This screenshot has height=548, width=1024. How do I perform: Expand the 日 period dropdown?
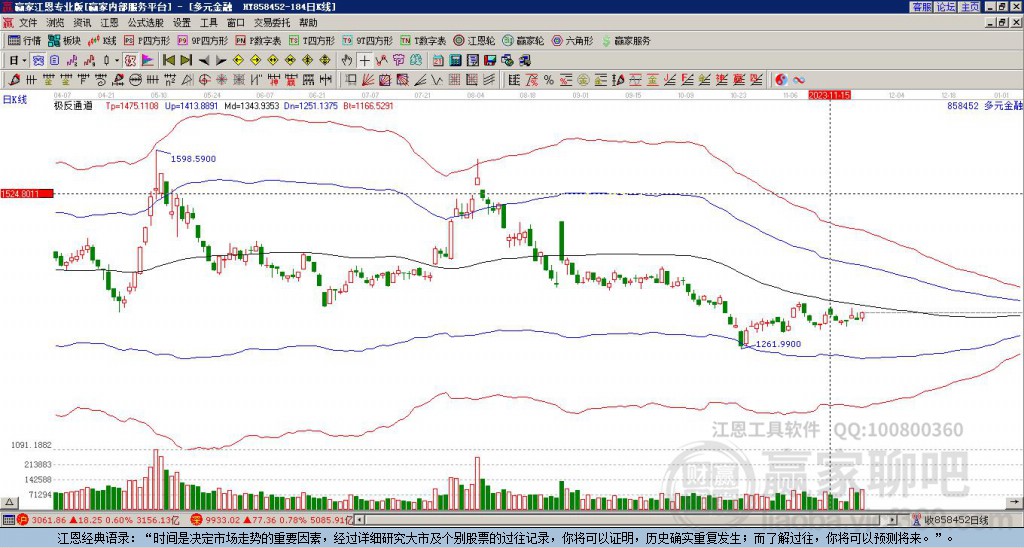coord(17,60)
